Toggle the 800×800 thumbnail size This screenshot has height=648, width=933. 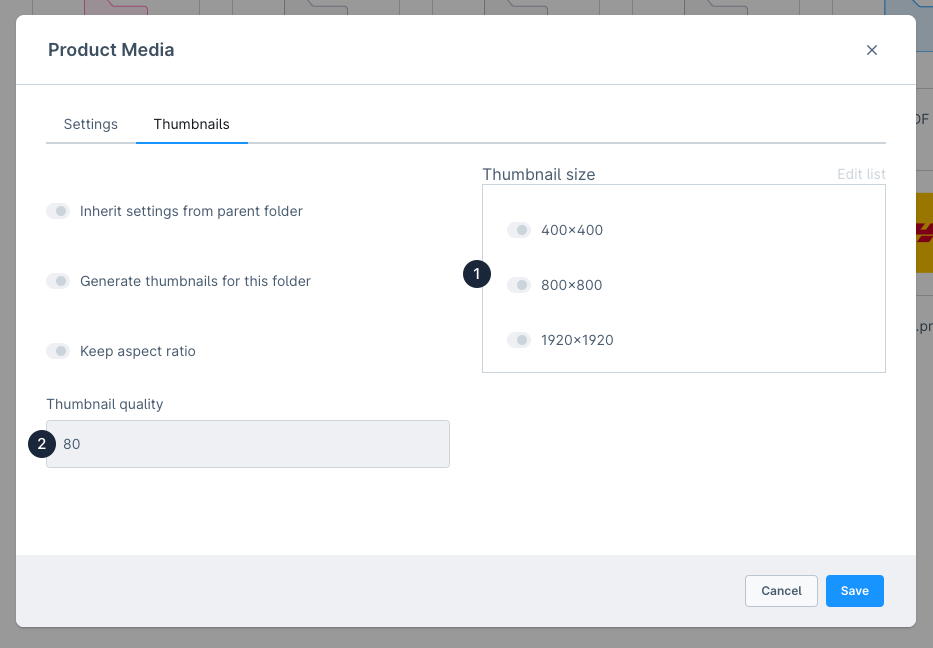(519, 285)
